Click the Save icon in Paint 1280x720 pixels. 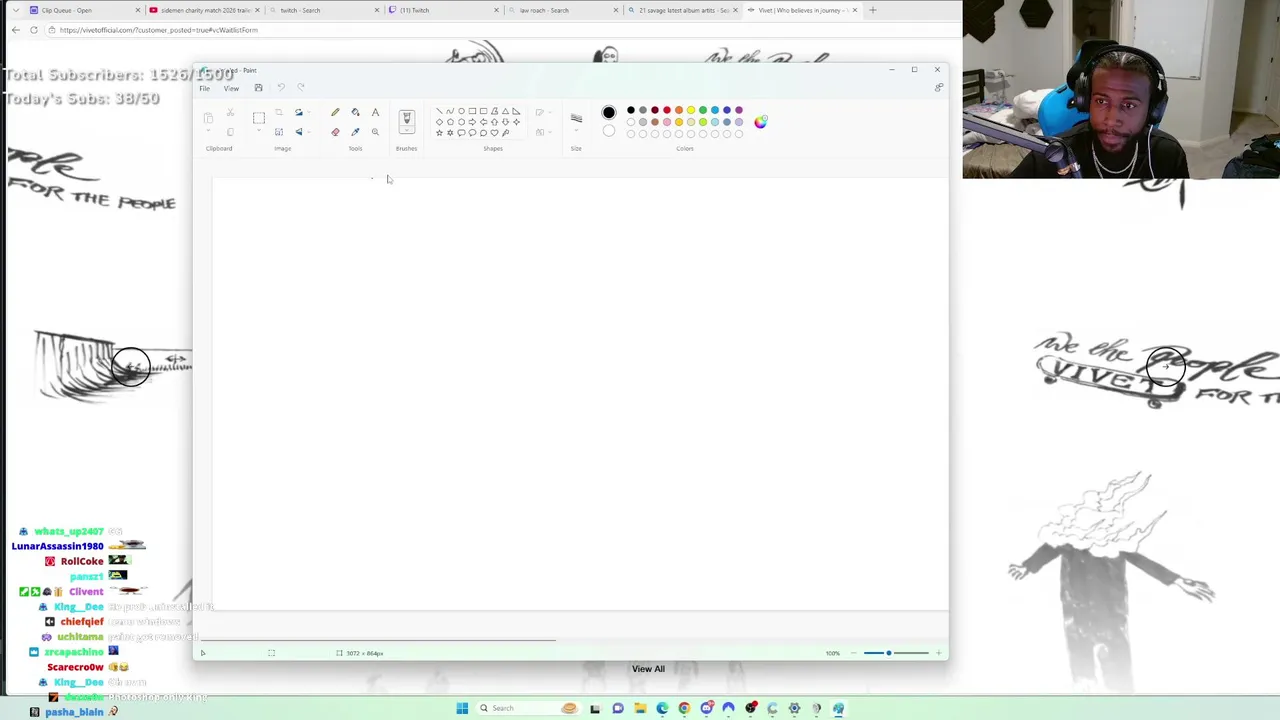[x=258, y=88]
